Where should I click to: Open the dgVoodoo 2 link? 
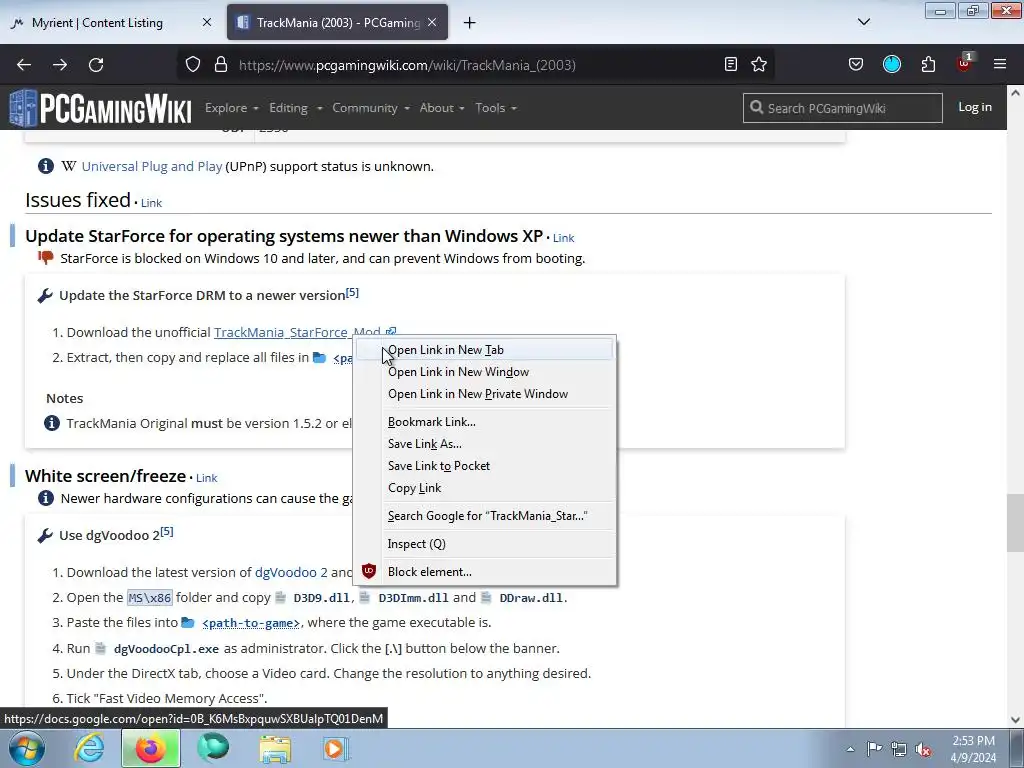[x=291, y=573]
